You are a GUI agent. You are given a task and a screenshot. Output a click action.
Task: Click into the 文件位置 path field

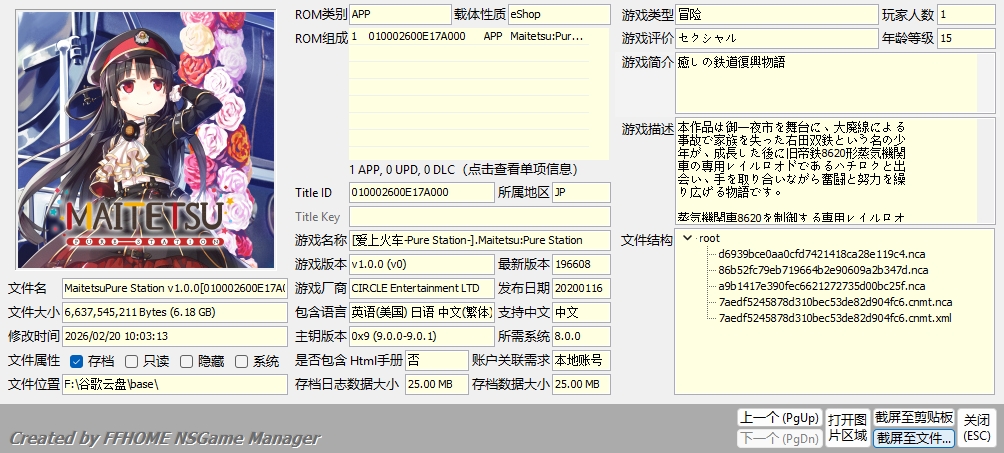tap(173, 384)
